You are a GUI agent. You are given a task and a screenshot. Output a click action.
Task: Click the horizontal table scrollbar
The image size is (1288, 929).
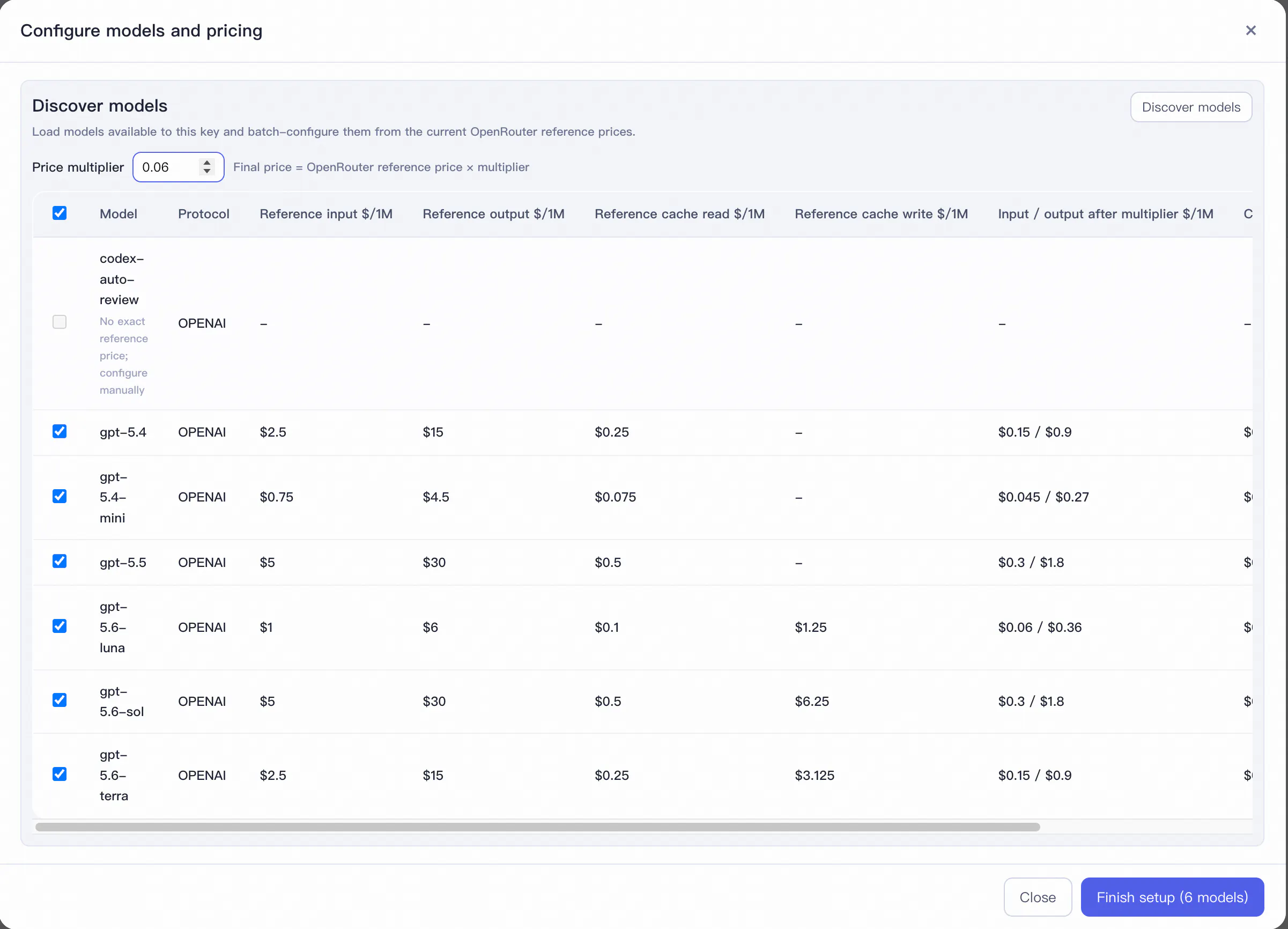[x=537, y=827]
